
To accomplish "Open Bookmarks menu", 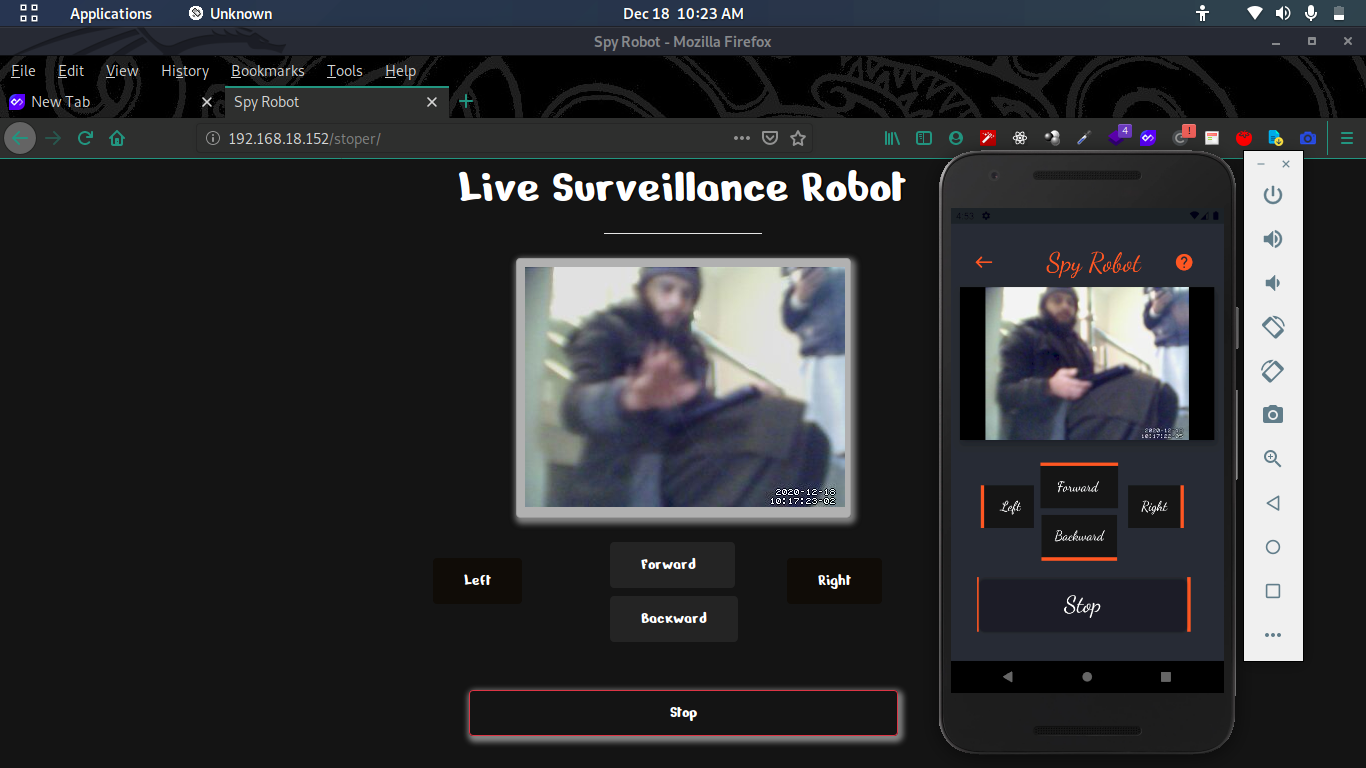I will coord(268,71).
